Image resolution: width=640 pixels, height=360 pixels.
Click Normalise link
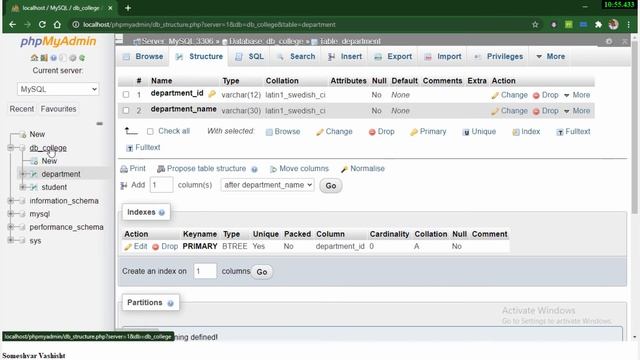pos(362,169)
